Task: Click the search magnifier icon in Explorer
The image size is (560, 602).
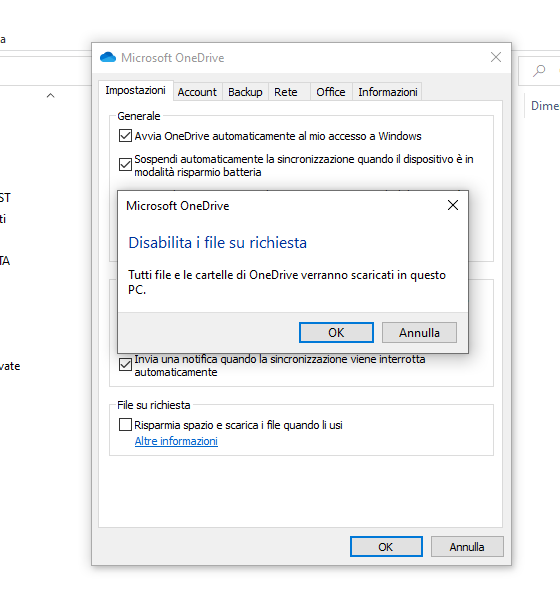Action: (x=539, y=71)
